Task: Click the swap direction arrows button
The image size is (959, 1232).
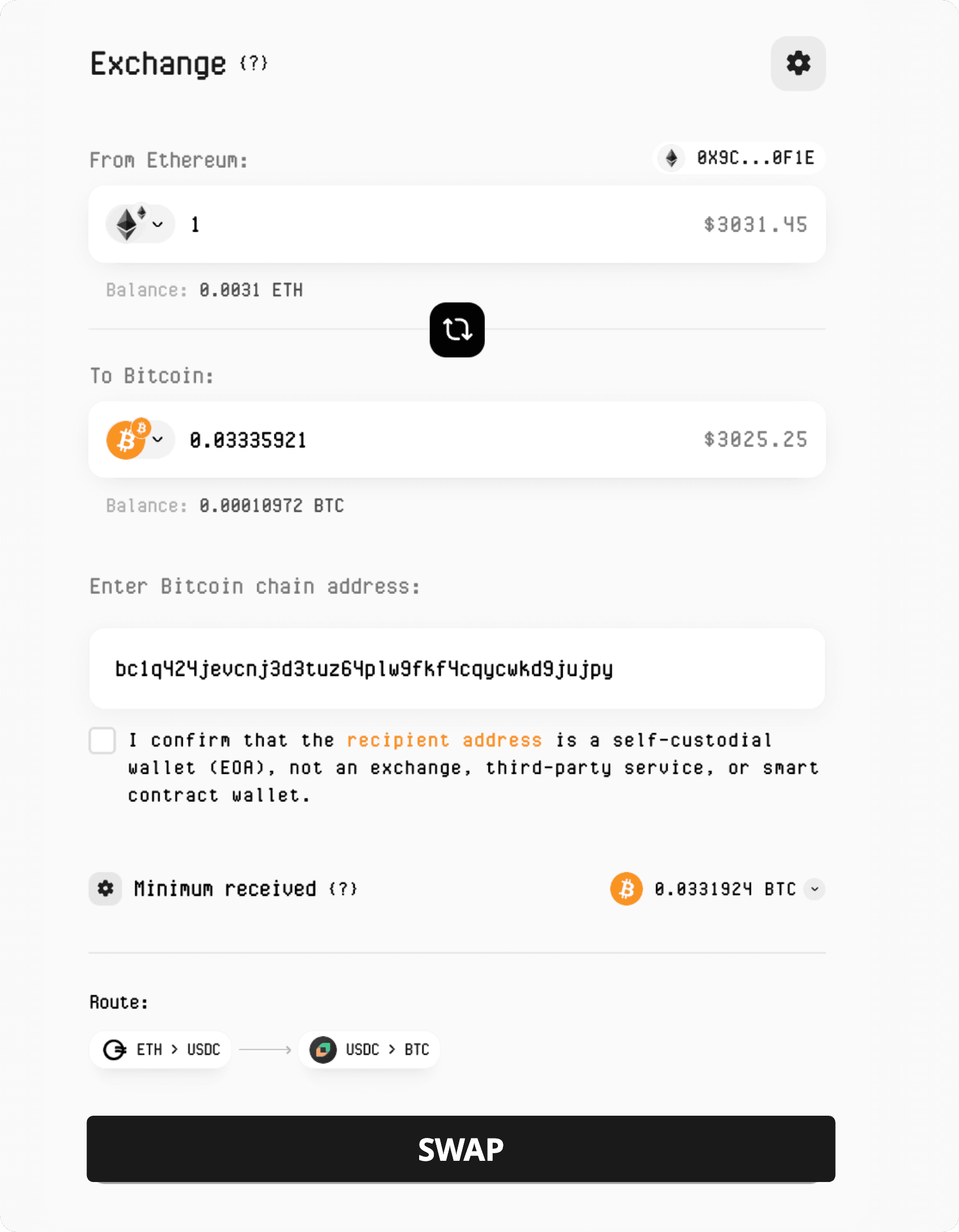Action: point(456,329)
